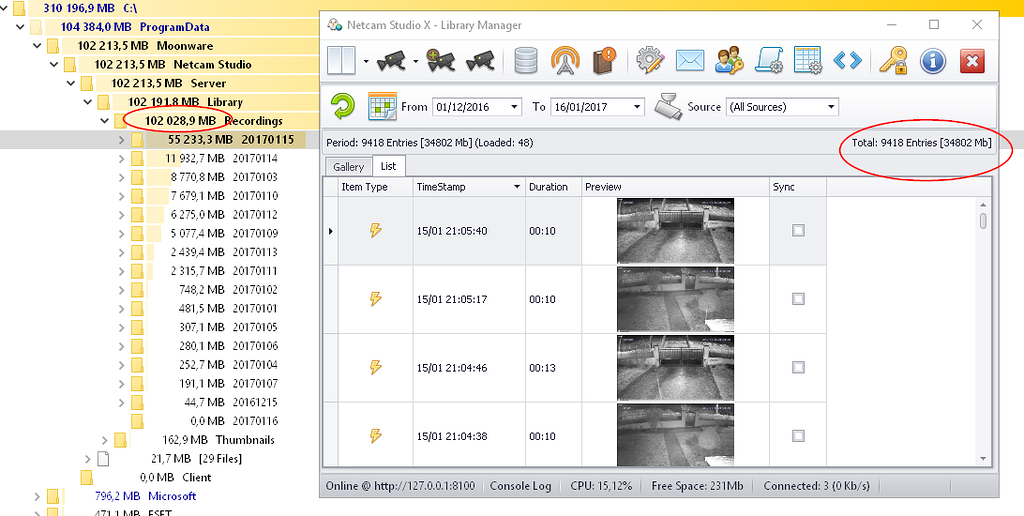Click the broadcast antenna icon
This screenshot has width=1024, height=516.
565,61
